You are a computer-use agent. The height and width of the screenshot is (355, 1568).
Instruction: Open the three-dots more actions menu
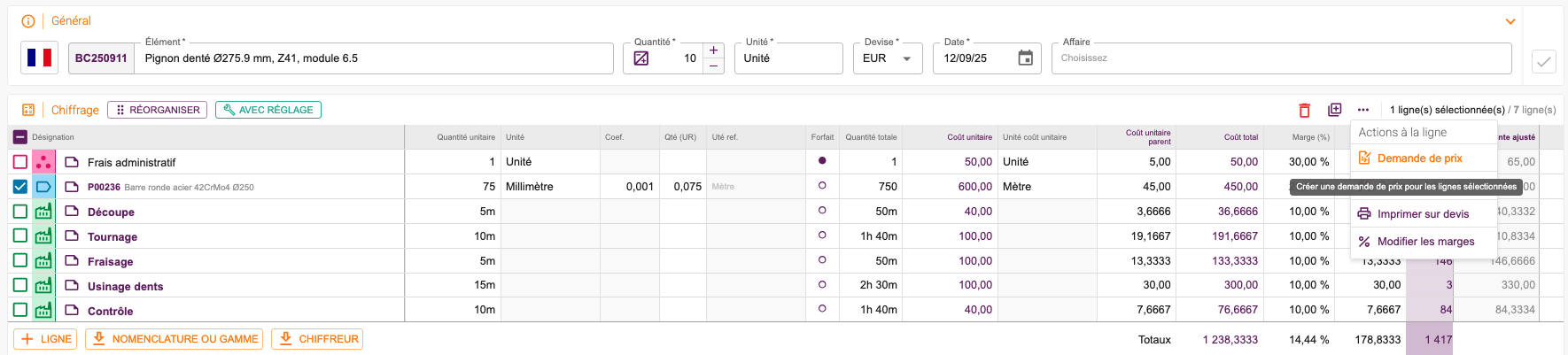1363,111
